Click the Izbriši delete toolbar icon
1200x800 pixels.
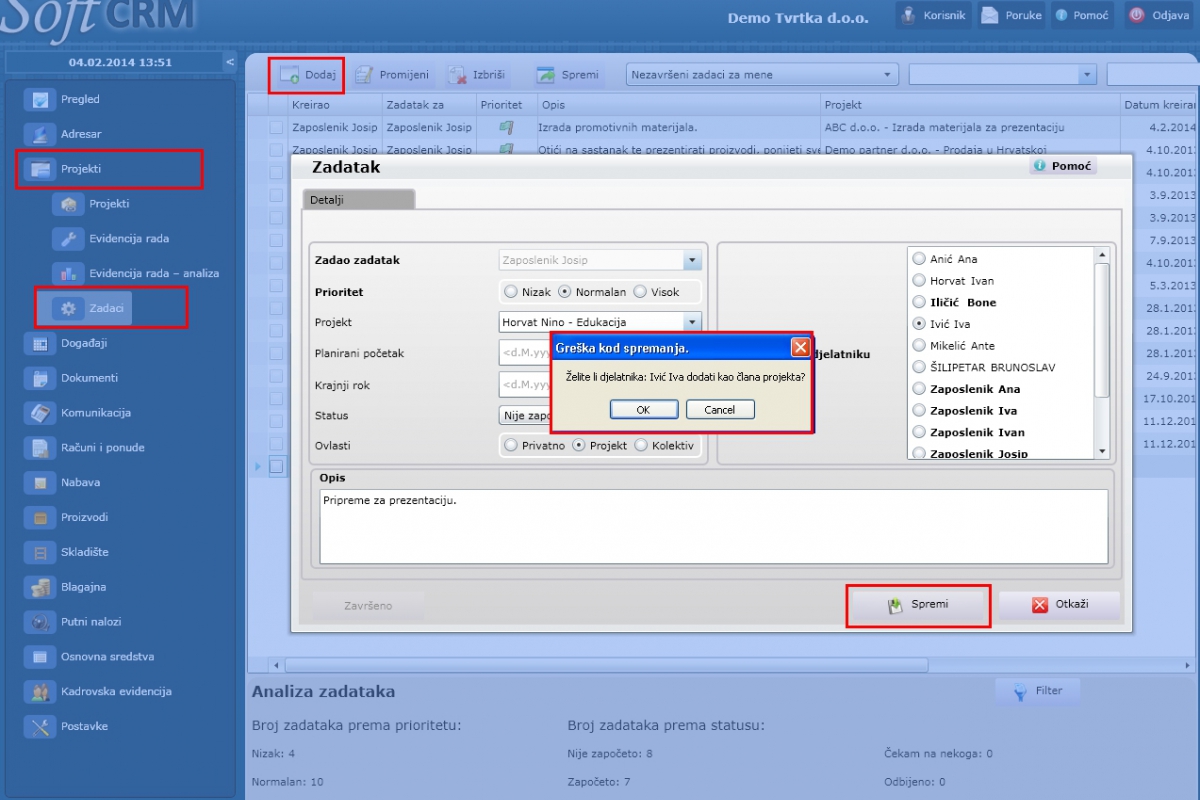458,75
